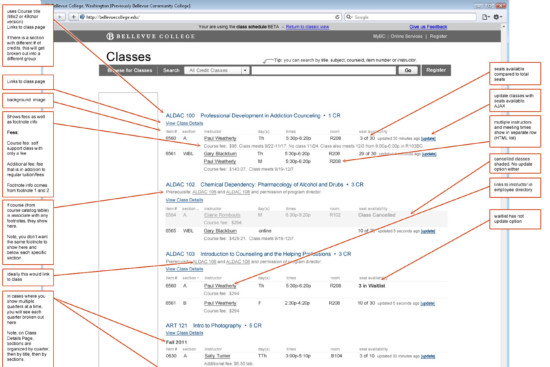
Task: Click the magnifier icon in the Google search box
Action: tap(349, 17)
